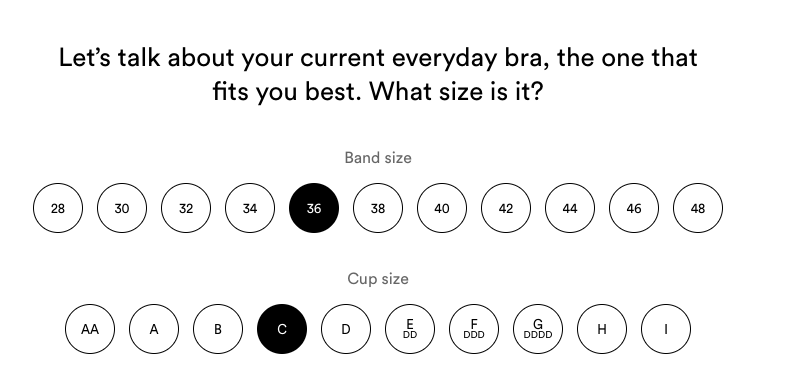This screenshot has width=795, height=392.
Task: Choose band size 38
Action: (378, 208)
